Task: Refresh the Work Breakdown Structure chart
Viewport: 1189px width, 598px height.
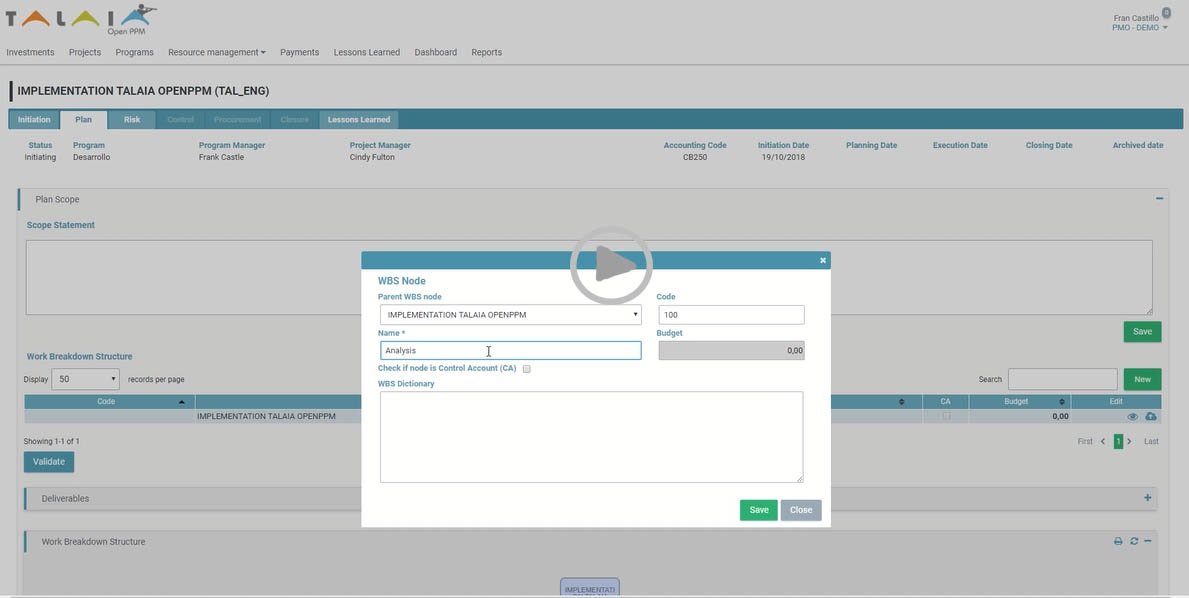Action: 1134,541
